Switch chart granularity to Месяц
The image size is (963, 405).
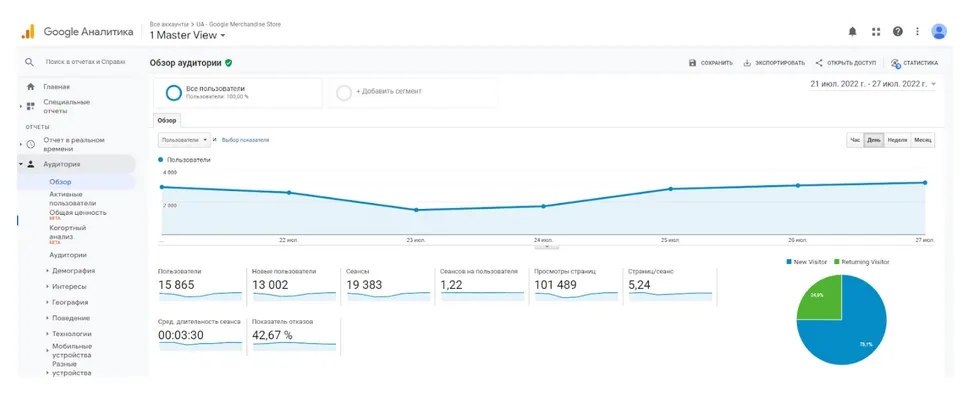pyautogui.click(x=922, y=140)
